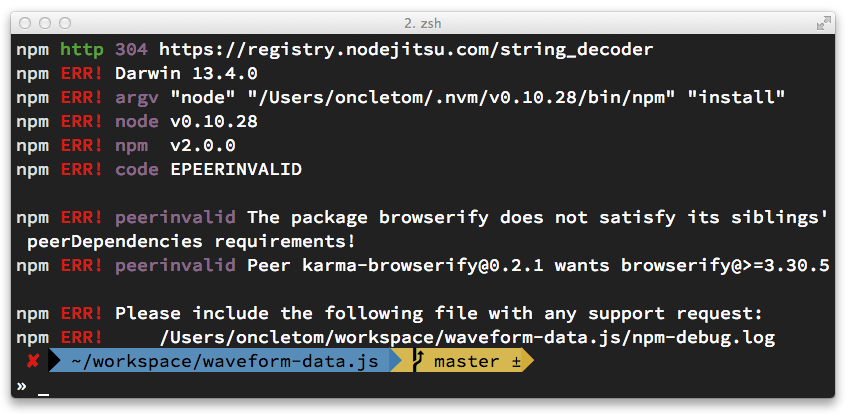The image size is (850, 414).
Task: Click the green "http" status text
Action: click(82, 48)
